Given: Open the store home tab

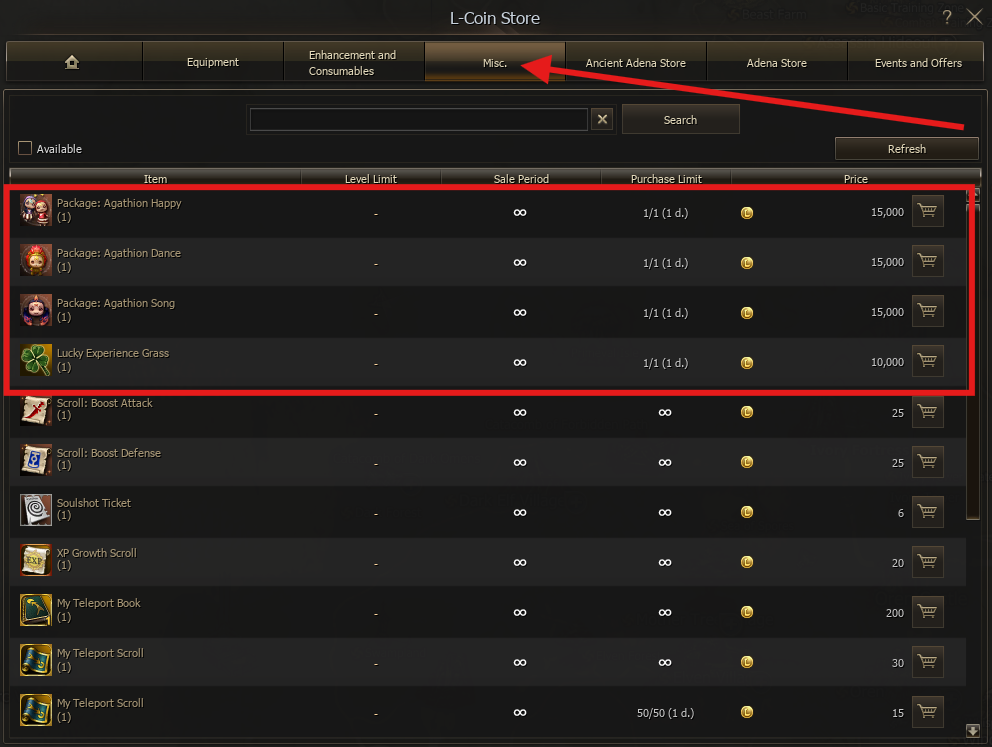Looking at the screenshot, I should pyautogui.click(x=72, y=62).
